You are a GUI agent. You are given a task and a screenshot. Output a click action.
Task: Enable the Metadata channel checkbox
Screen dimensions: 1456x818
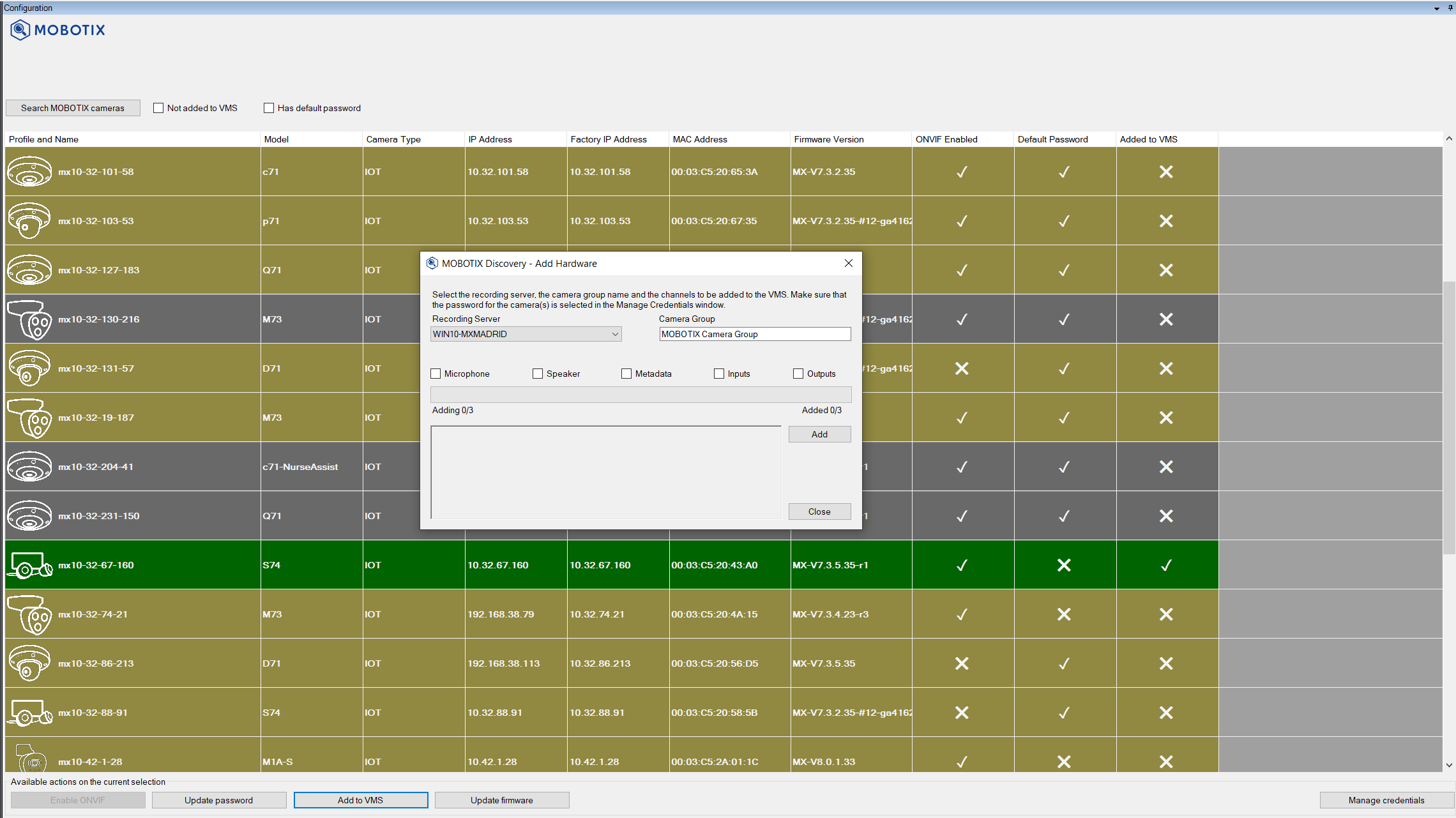pos(626,374)
